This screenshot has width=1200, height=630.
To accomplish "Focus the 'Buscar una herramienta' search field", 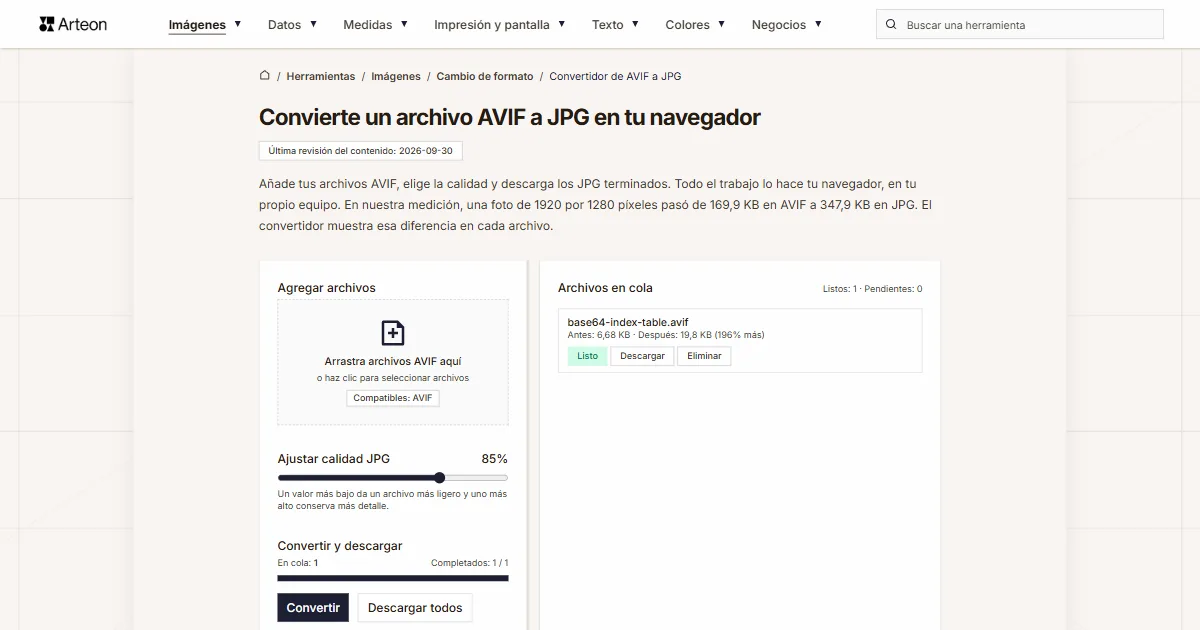I will (x=1020, y=24).
